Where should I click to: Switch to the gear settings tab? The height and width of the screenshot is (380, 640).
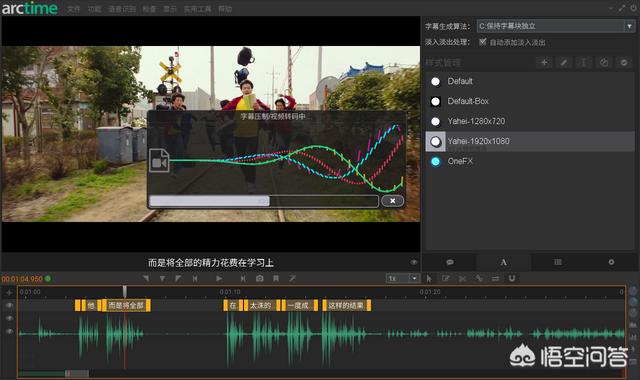[x=611, y=262]
